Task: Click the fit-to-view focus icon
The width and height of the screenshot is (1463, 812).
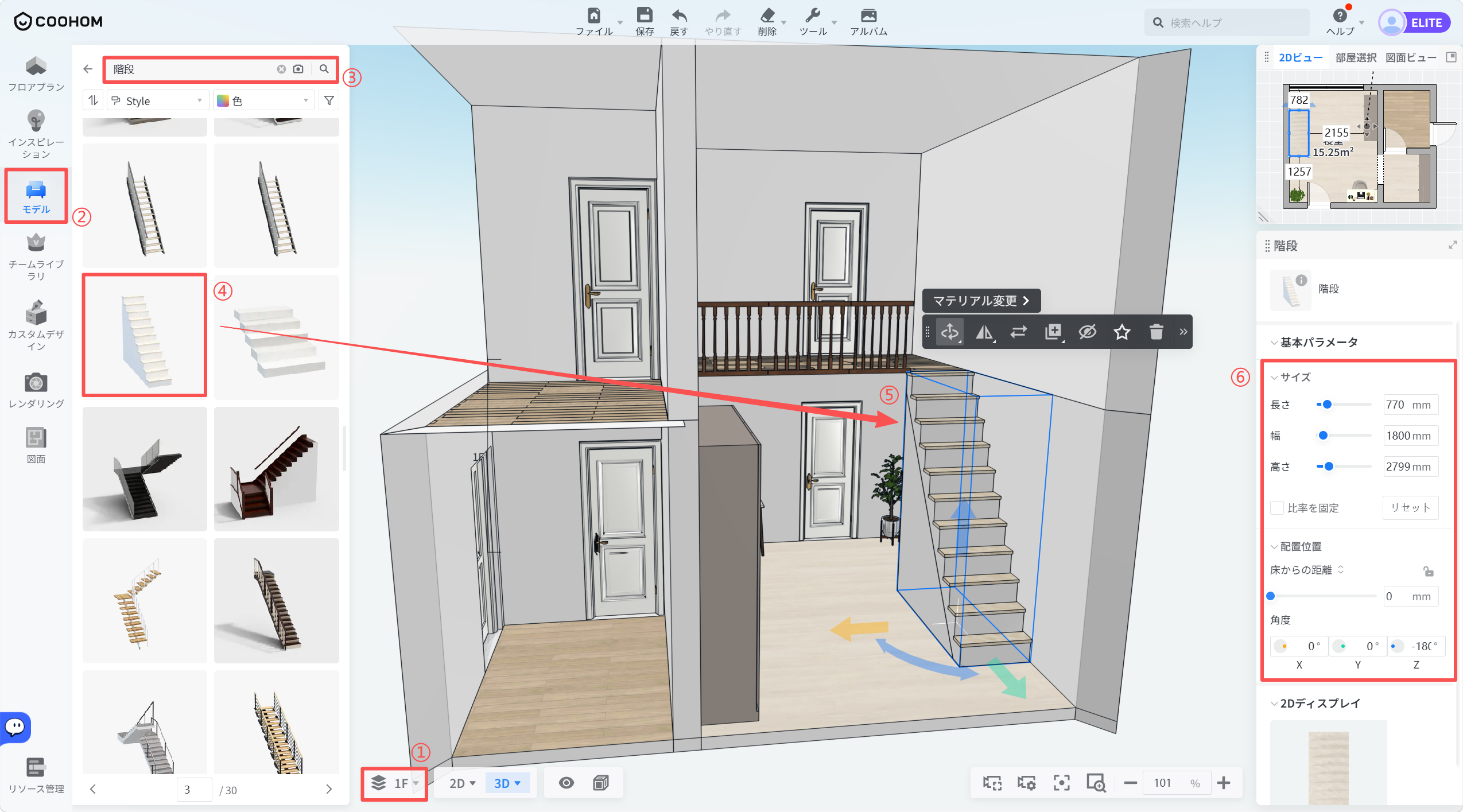Action: [1061, 783]
